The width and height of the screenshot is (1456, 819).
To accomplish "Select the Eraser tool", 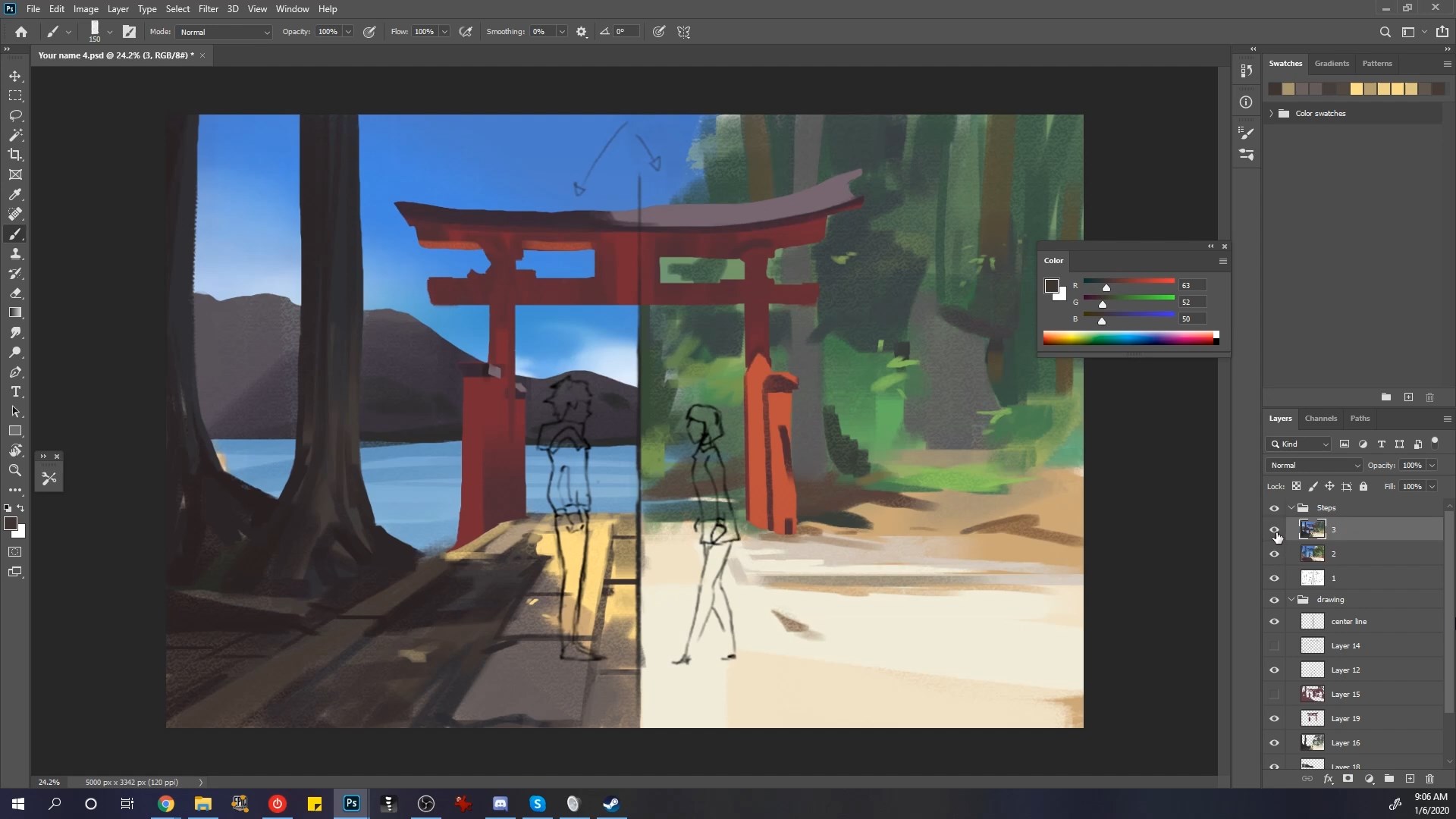I will pyautogui.click(x=15, y=293).
